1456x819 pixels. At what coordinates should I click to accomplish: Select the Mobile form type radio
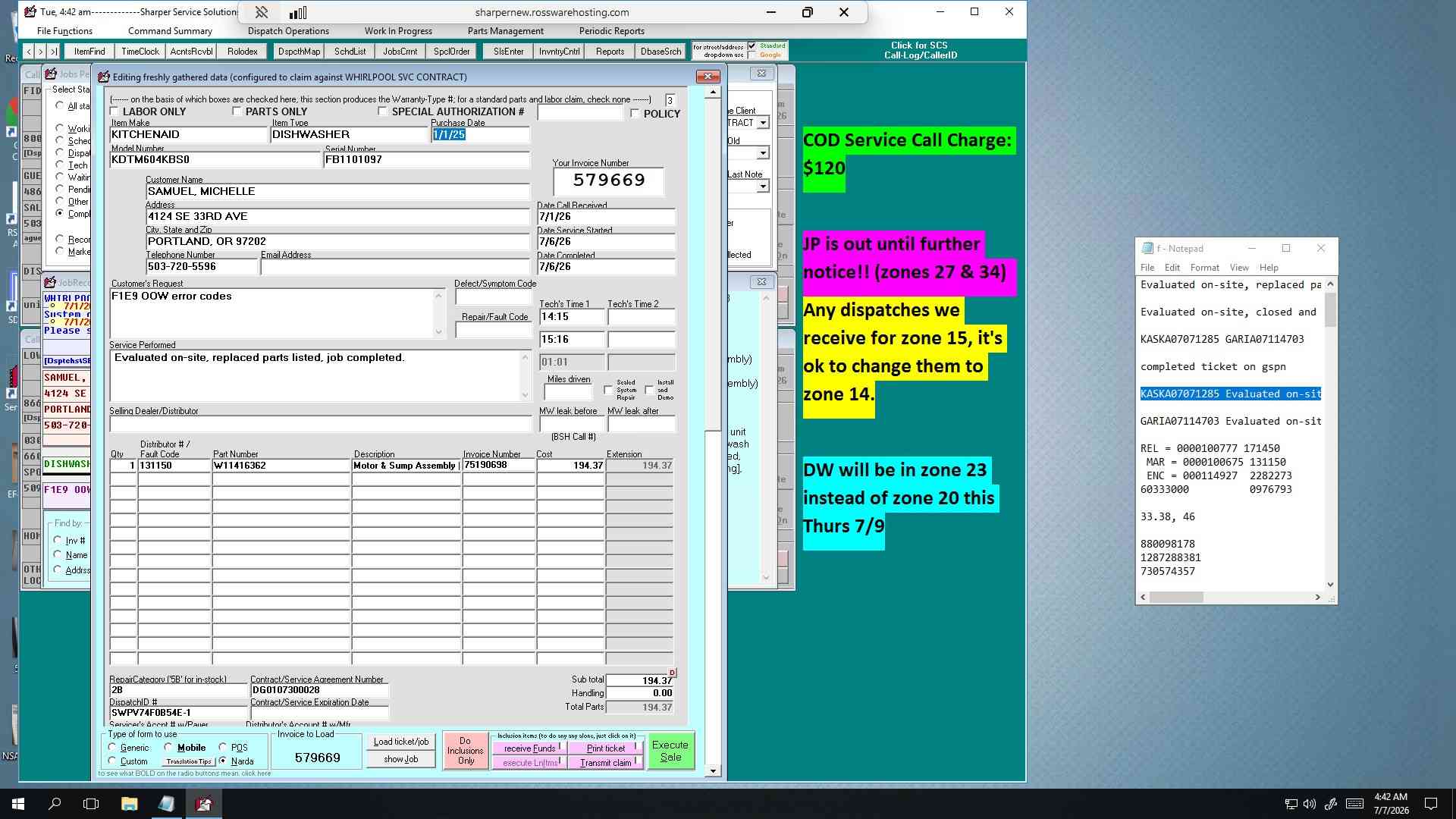(168, 748)
